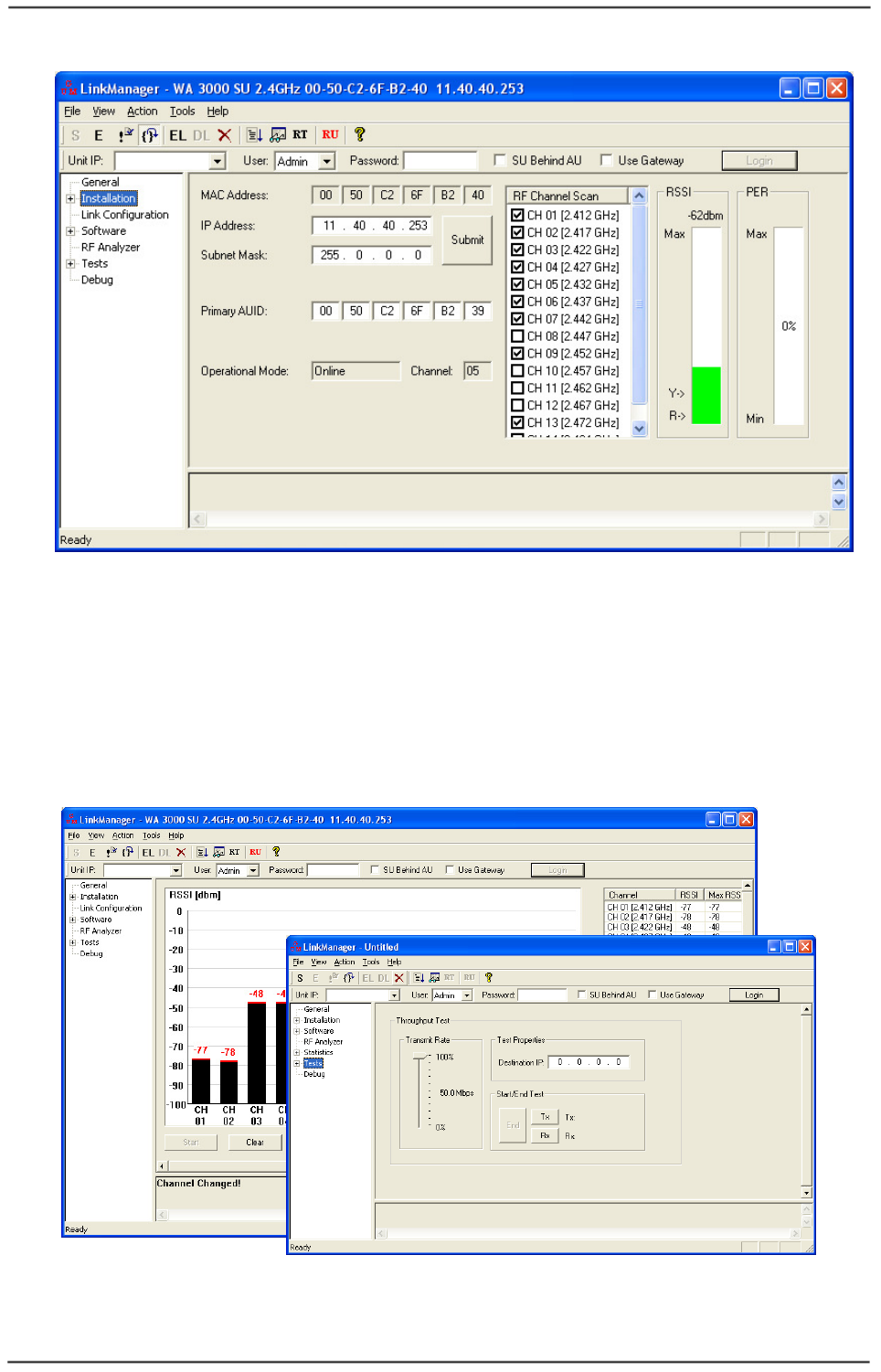The width and height of the screenshot is (881, 1372).
Task: Click the Tx button in Start/End Test
Action: [545, 1117]
